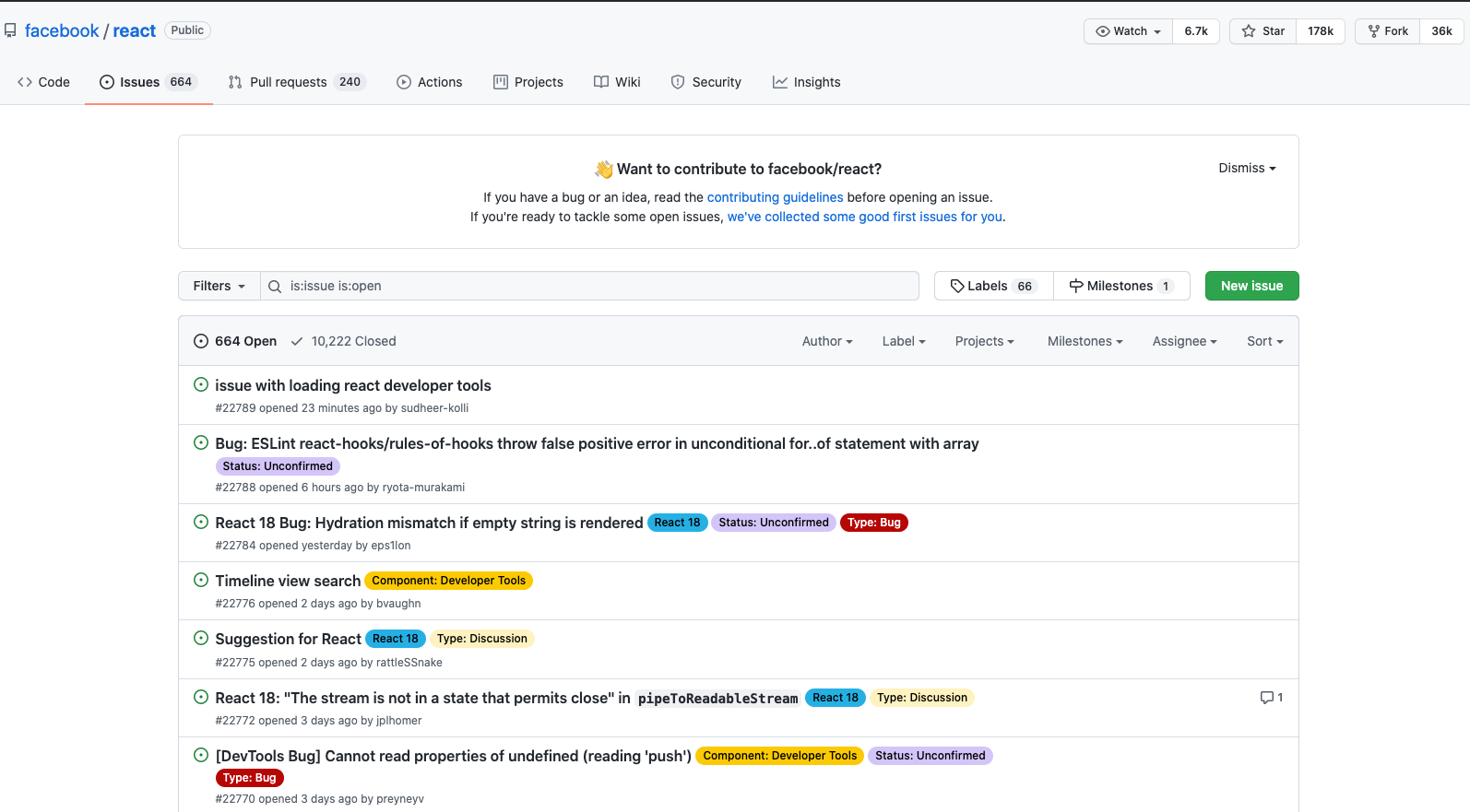The height and width of the screenshot is (812, 1470).
Task: Show the 10,222 Closed issues
Action: pos(344,341)
